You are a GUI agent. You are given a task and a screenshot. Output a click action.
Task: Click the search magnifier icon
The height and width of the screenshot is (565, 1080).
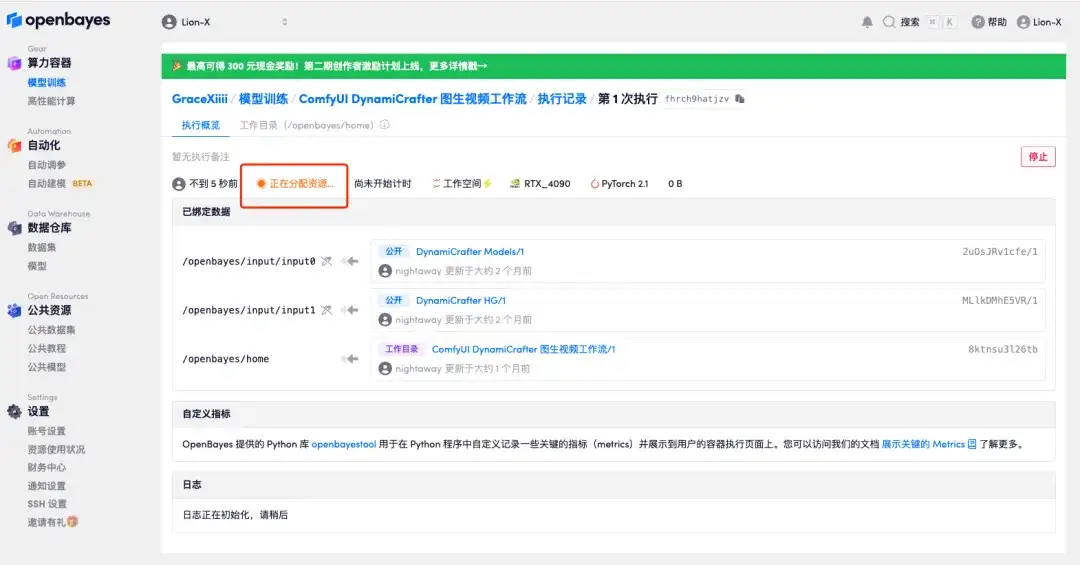coord(889,22)
